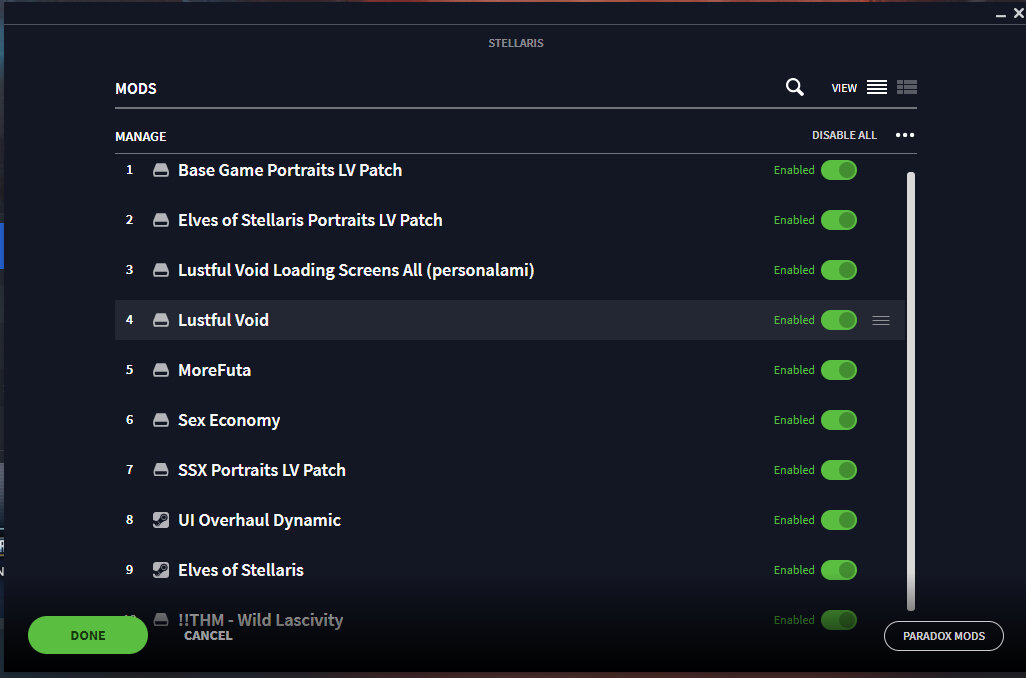
Task: Disable SSX Portraits LV Patch toggle
Action: pos(839,470)
